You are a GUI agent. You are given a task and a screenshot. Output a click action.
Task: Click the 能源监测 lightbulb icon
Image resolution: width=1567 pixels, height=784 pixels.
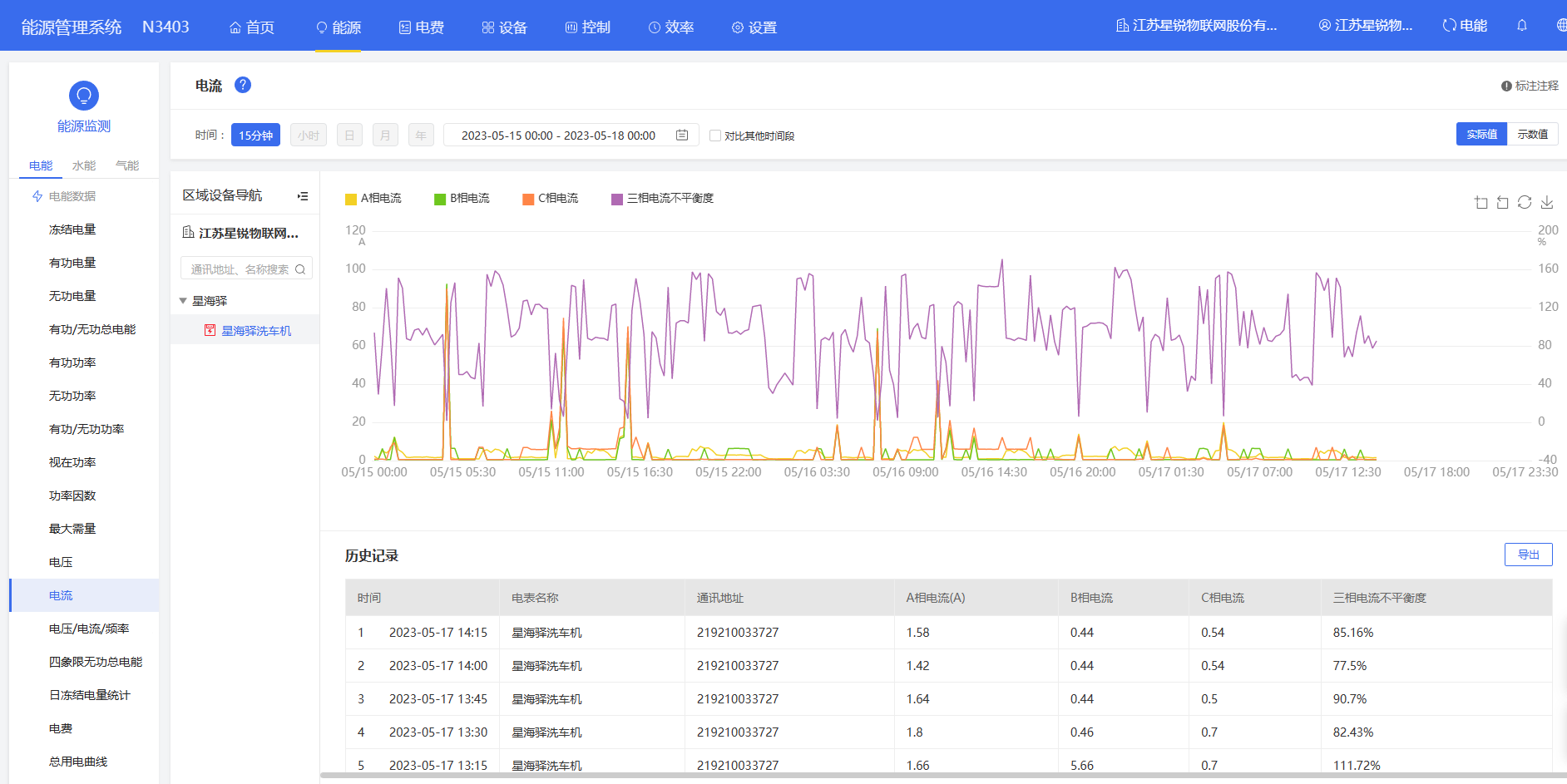pyautogui.click(x=84, y=96)
